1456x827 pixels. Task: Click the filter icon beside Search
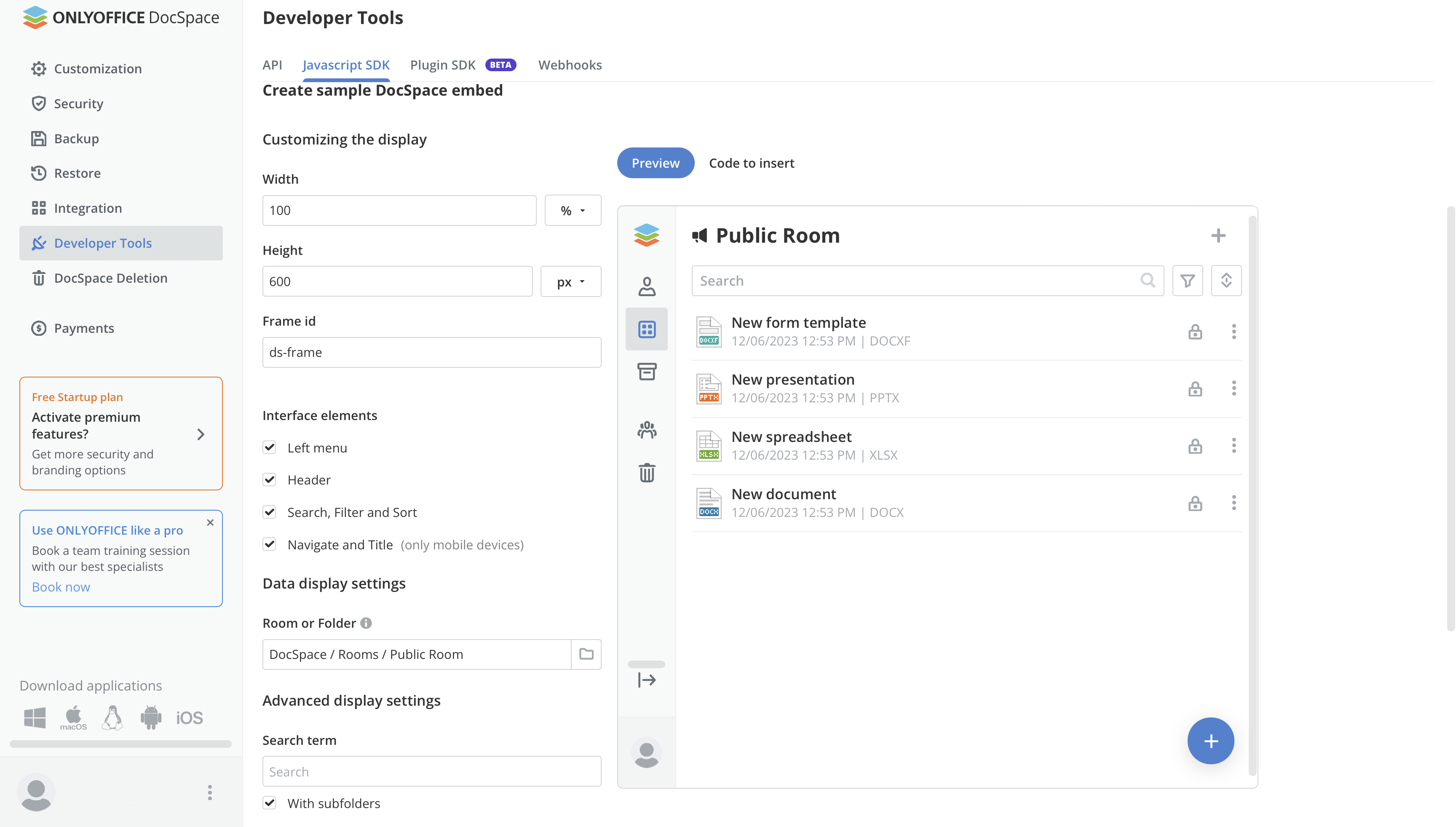point(1187,281)
